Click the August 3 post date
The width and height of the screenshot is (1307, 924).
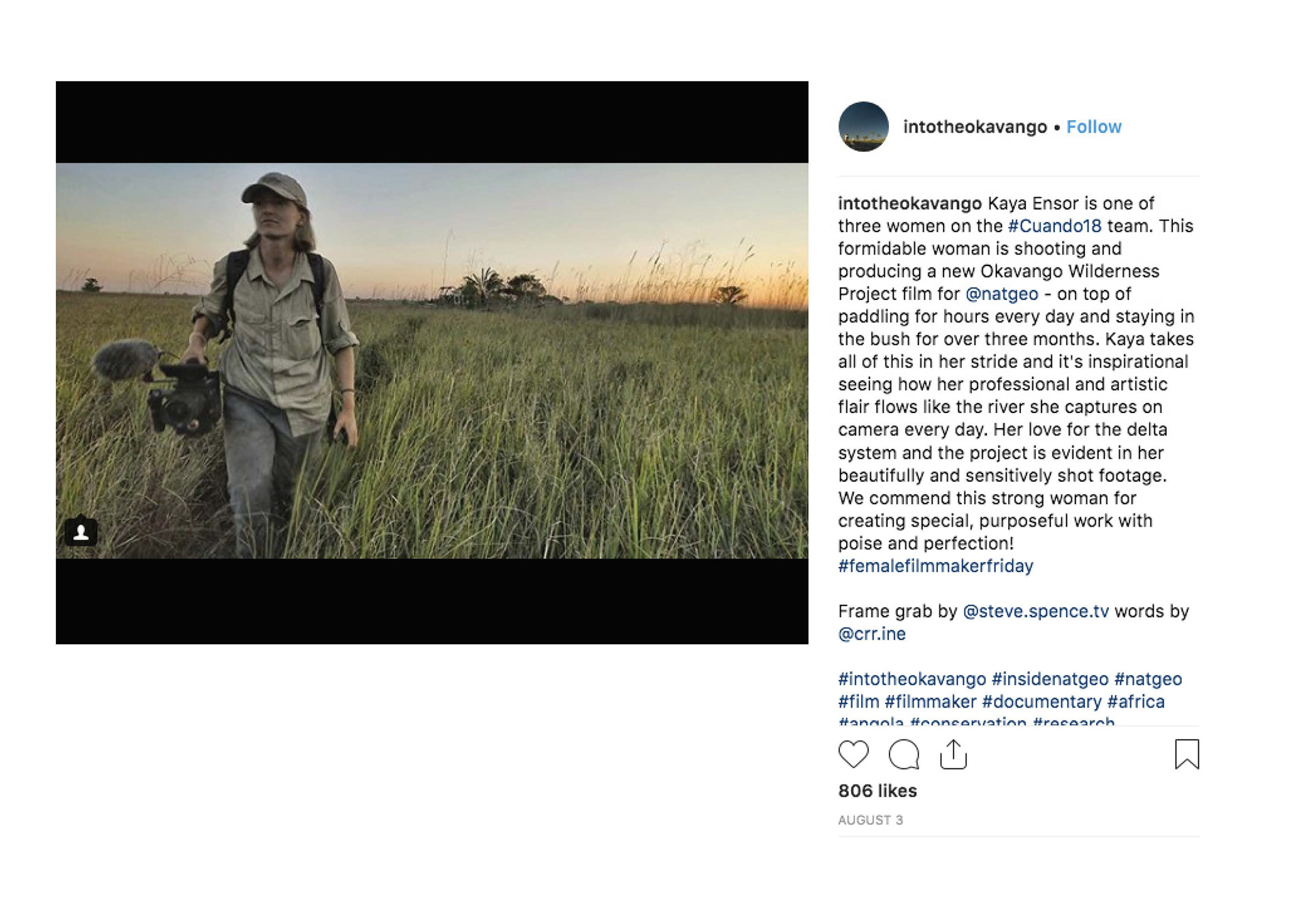[x=870, y=820]
